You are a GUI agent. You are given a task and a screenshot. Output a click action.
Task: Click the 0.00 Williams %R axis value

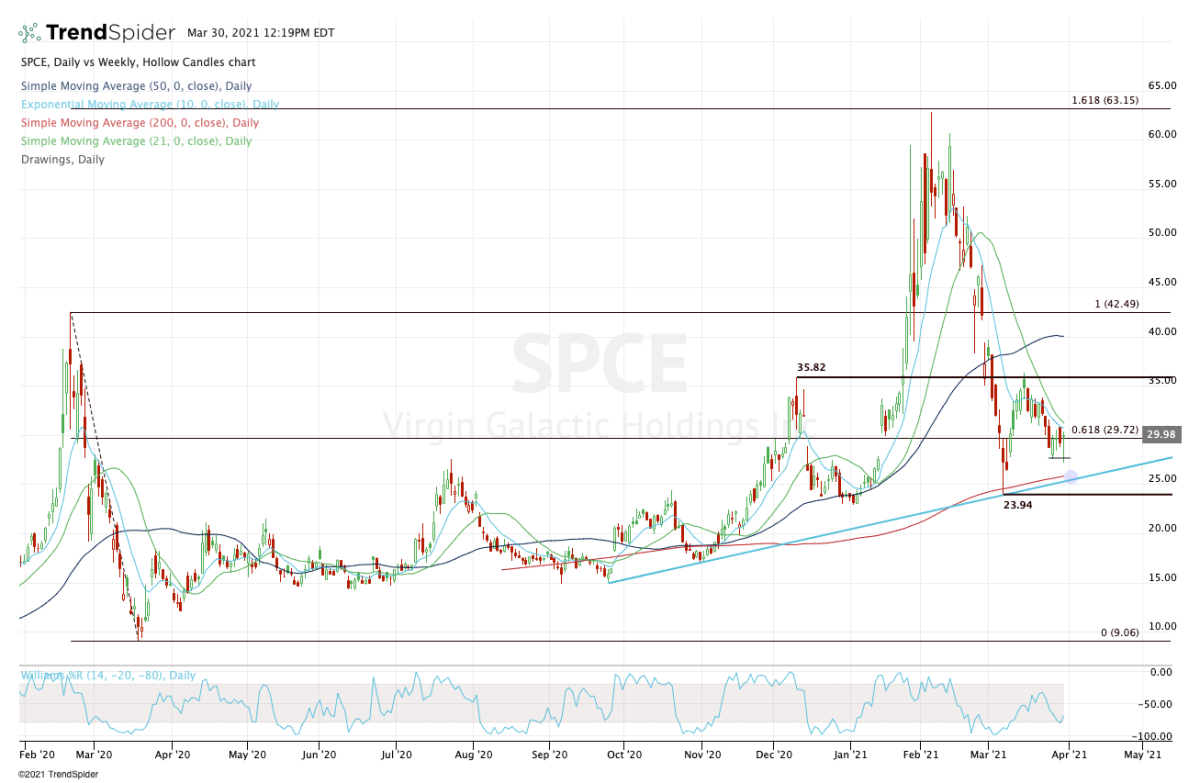(1163, 672)
